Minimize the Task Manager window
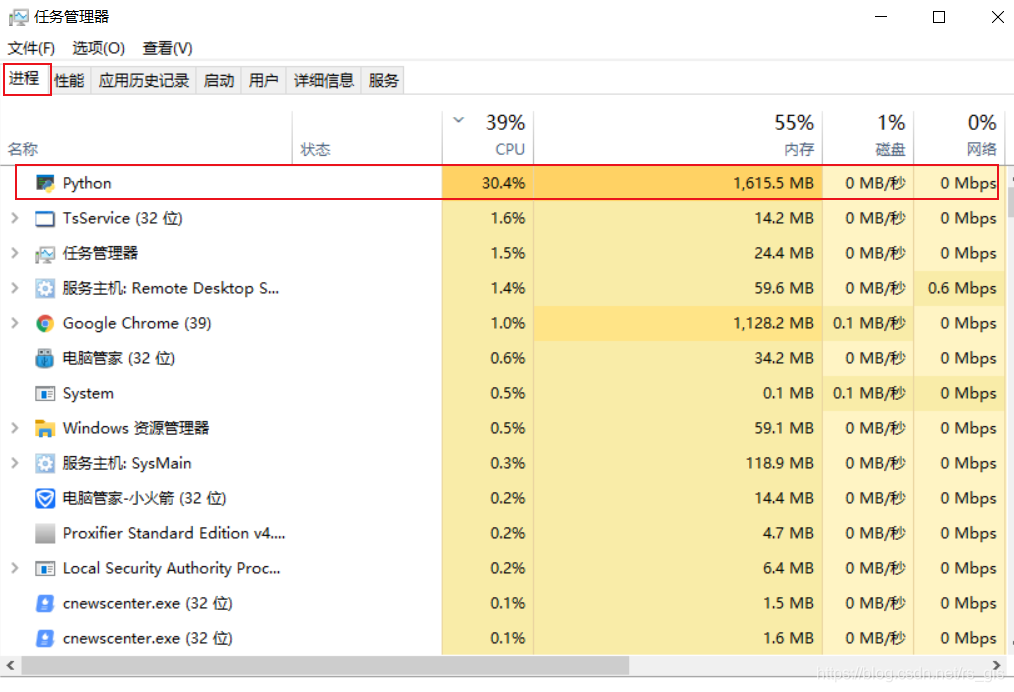1014x692 pixels. pyautogui.click(x=881, y=17)
